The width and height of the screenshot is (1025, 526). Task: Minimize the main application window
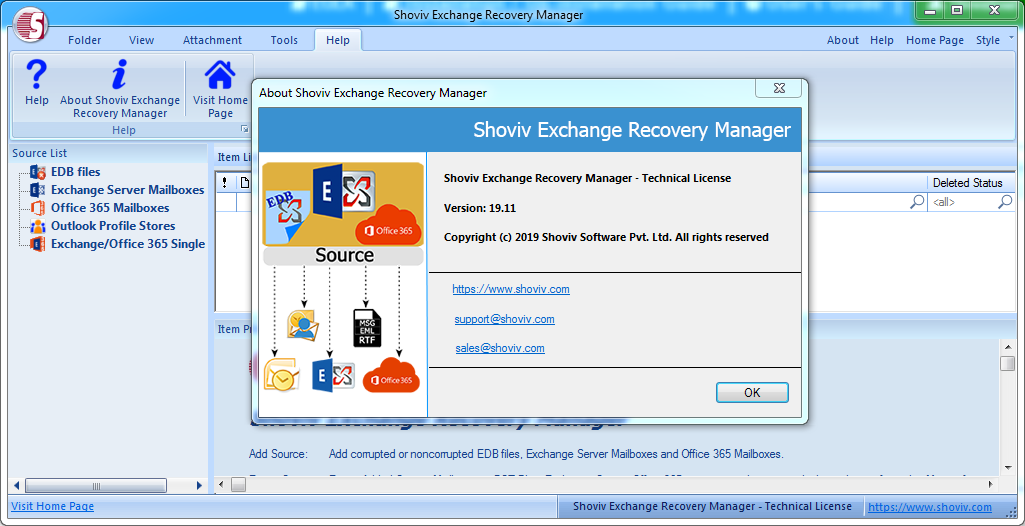[930, 11]
